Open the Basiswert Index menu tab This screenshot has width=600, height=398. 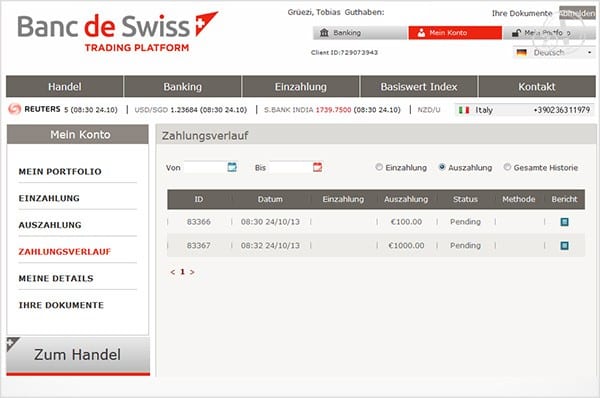point(419,86)
